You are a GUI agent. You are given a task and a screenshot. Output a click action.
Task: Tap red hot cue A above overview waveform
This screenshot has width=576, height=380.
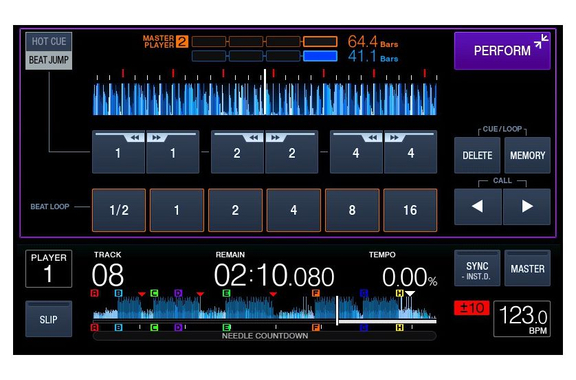coord(94,293)
